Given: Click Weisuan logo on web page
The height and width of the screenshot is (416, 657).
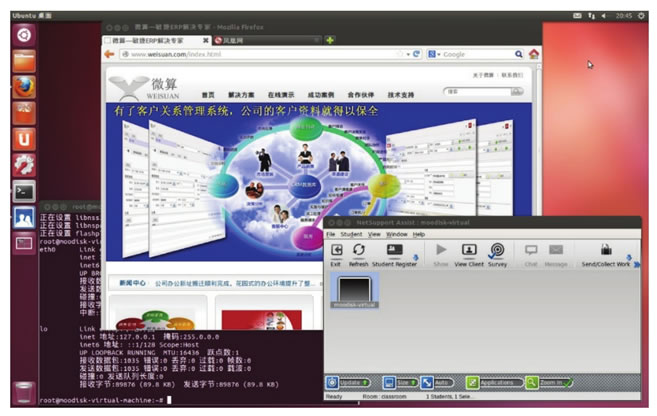Looking at the screenshot, I should (x=144, y=88).
